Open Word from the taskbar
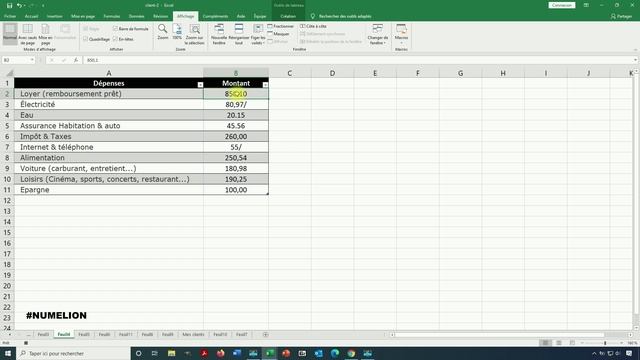This screenshot has width=640, height=360. coord(237,353)
